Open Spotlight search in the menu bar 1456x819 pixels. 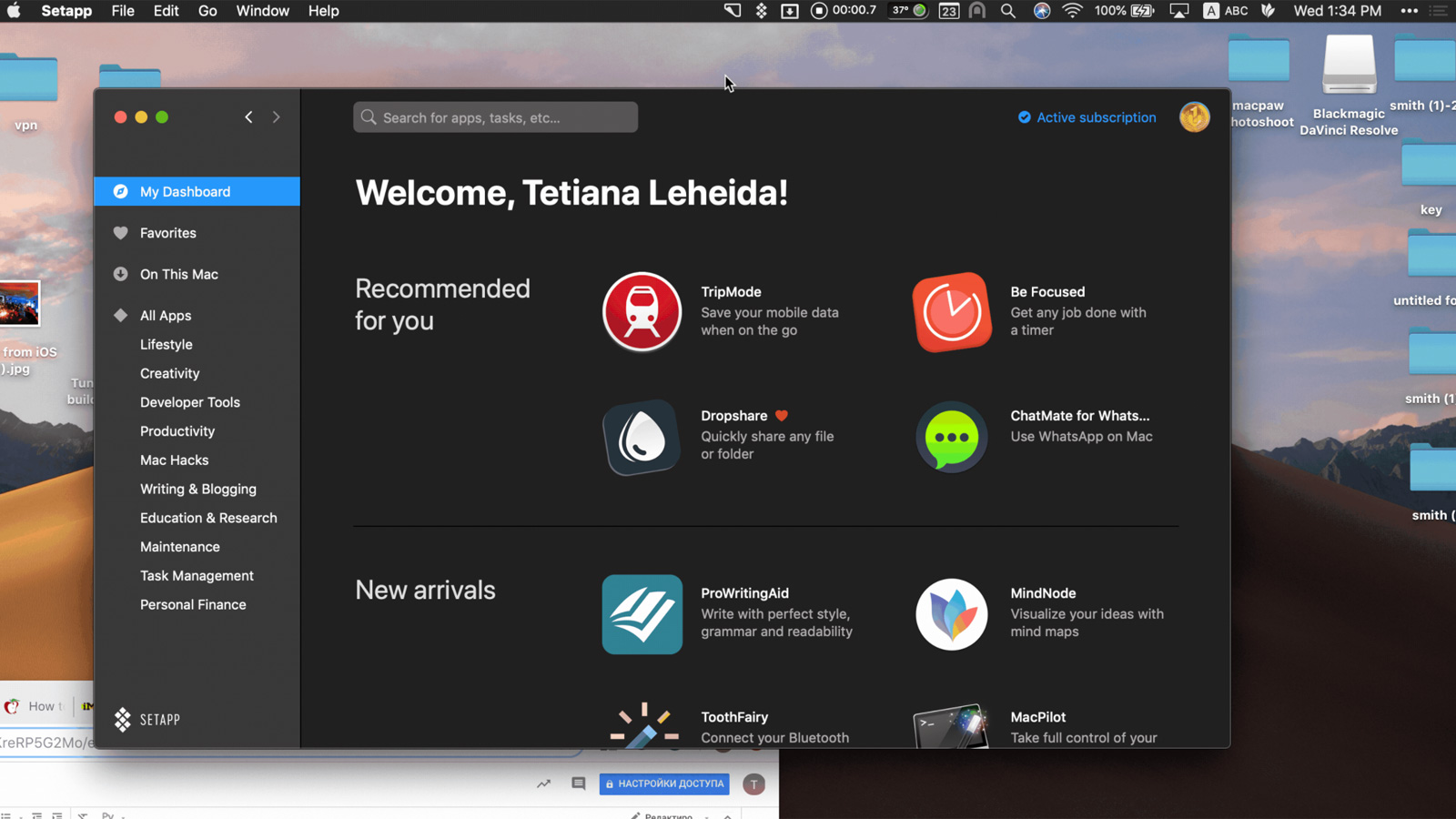(1007, 11)
